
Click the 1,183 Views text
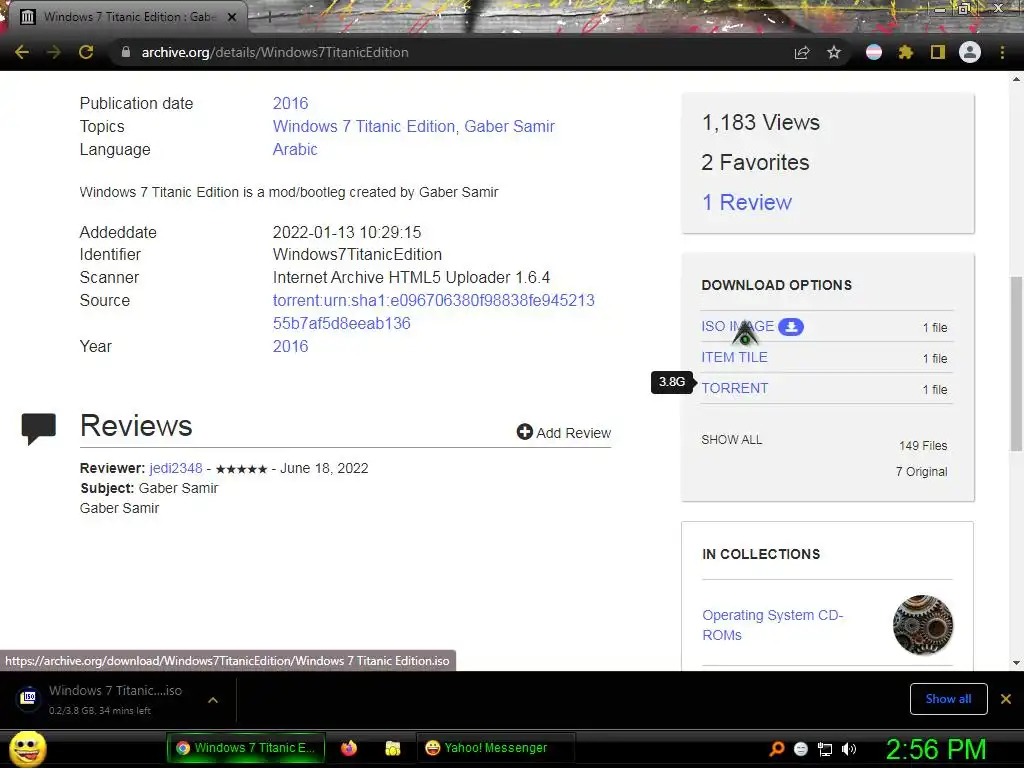tap(761, 122)
